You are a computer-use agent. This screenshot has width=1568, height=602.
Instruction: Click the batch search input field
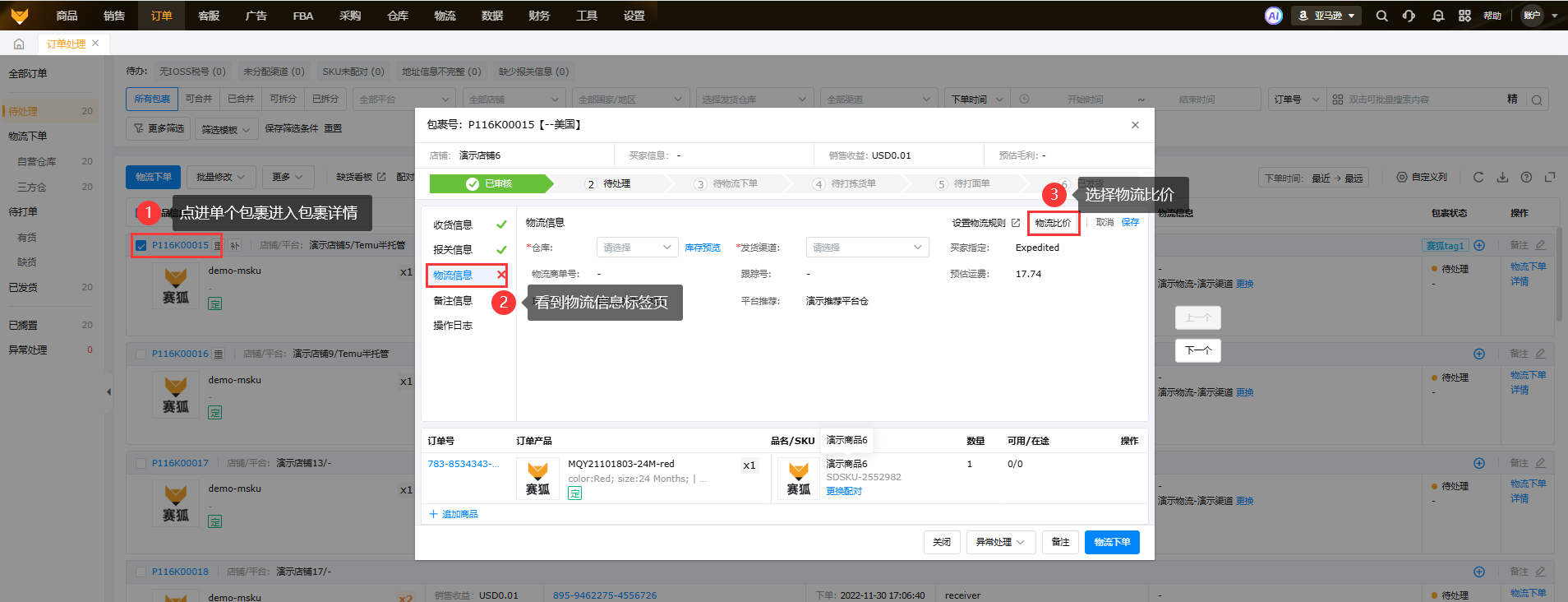1422,100
